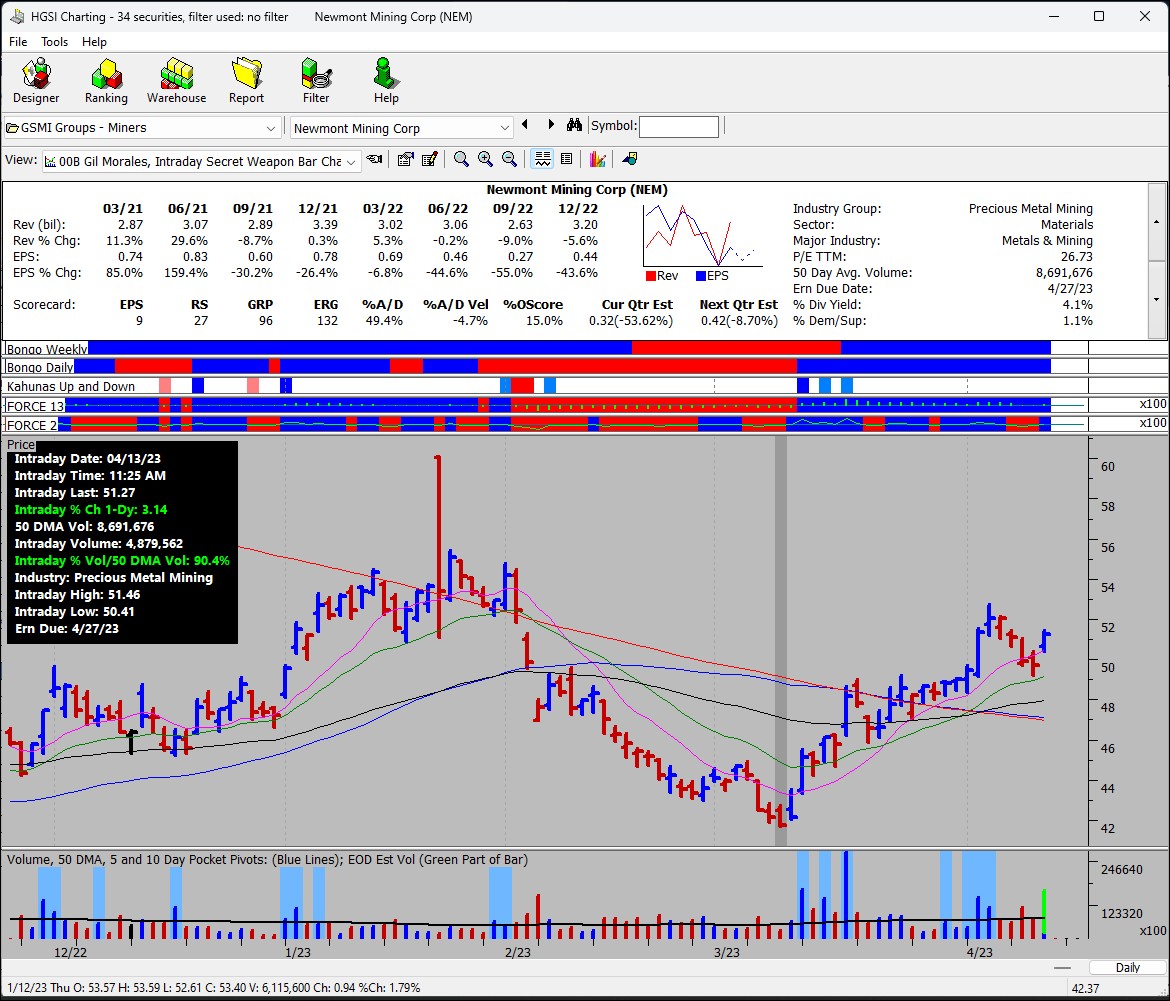Open the File menu

[18, 42]
